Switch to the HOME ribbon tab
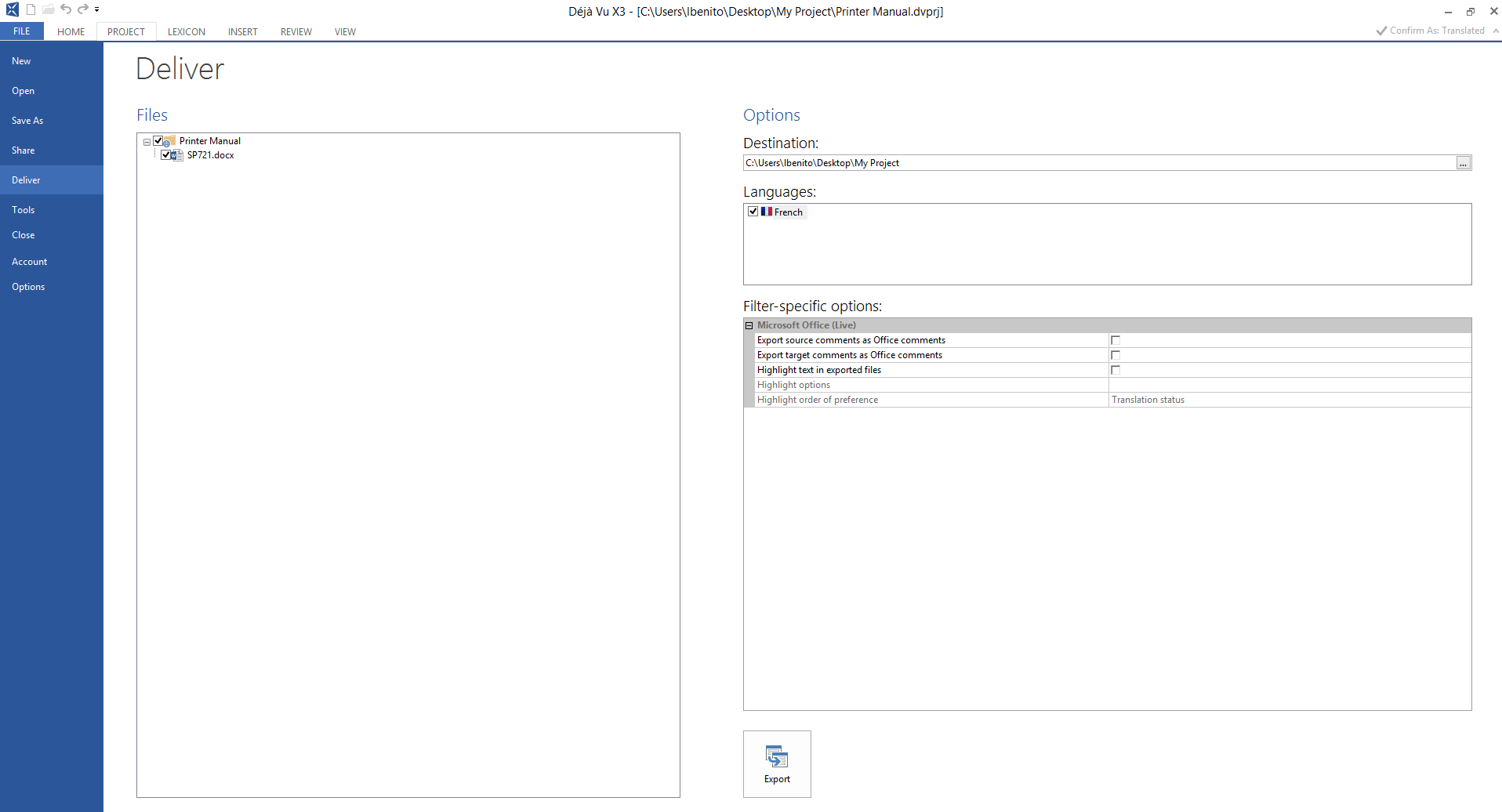This screenshot has height=812, width=1502. coord(71,31)
